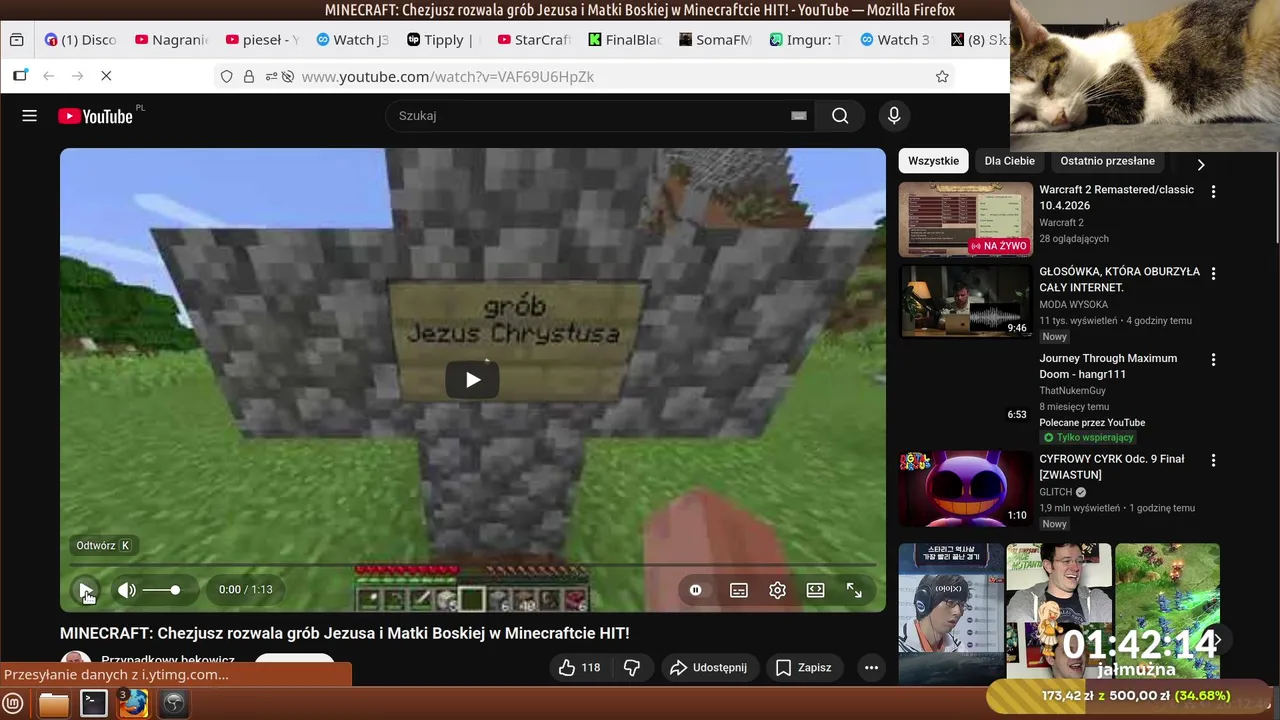The height and width of the screenshot is (720, 1280).
Task: Mute the video using the speaker icon
Action: tap(126, 590)
